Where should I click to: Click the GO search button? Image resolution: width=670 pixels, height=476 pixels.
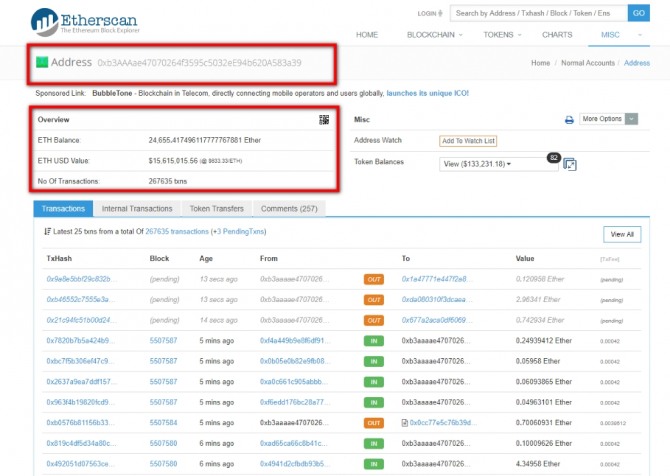pos(638,13)
